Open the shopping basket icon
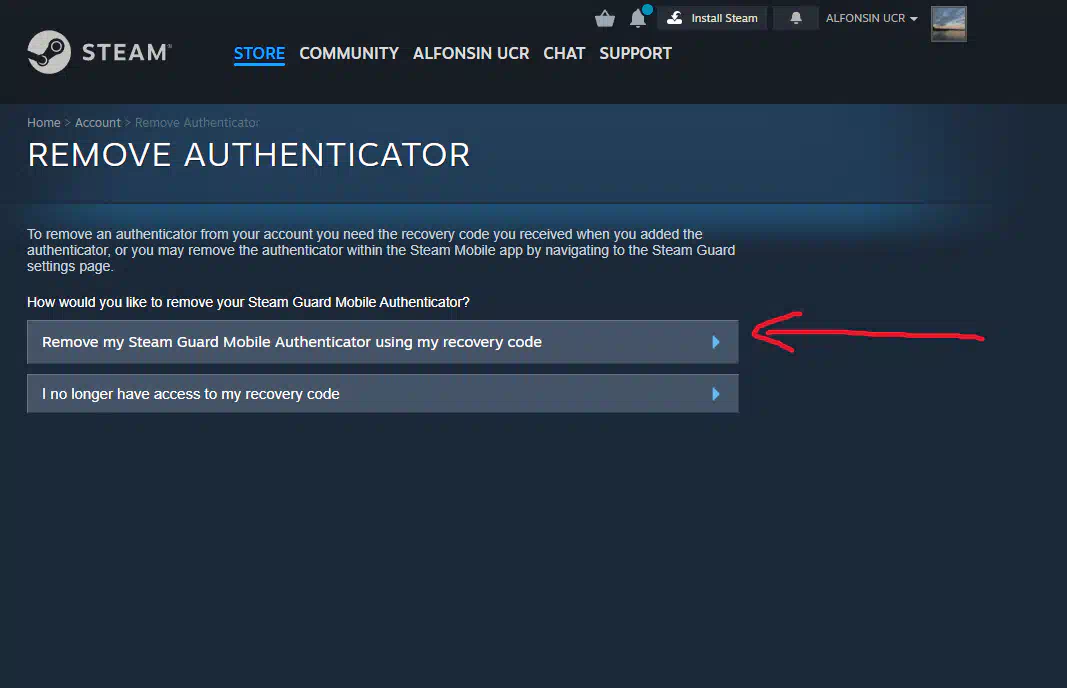Screen dimensions: 1067x688 pos(604,18)
